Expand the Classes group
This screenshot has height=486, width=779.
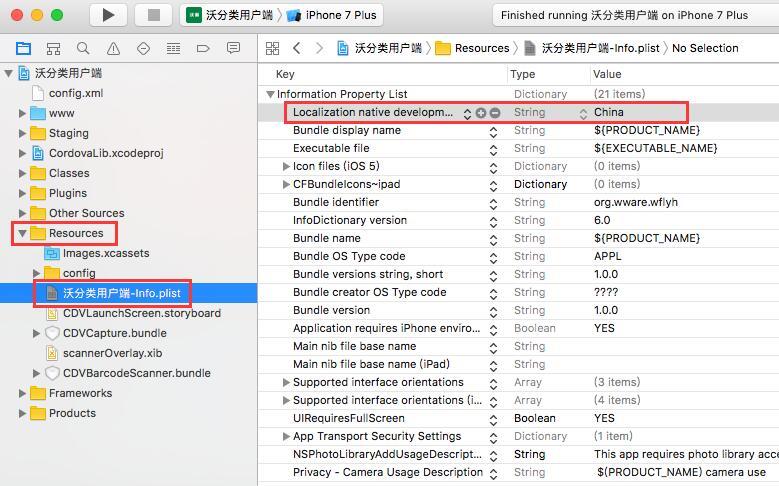tap(22, 173)
